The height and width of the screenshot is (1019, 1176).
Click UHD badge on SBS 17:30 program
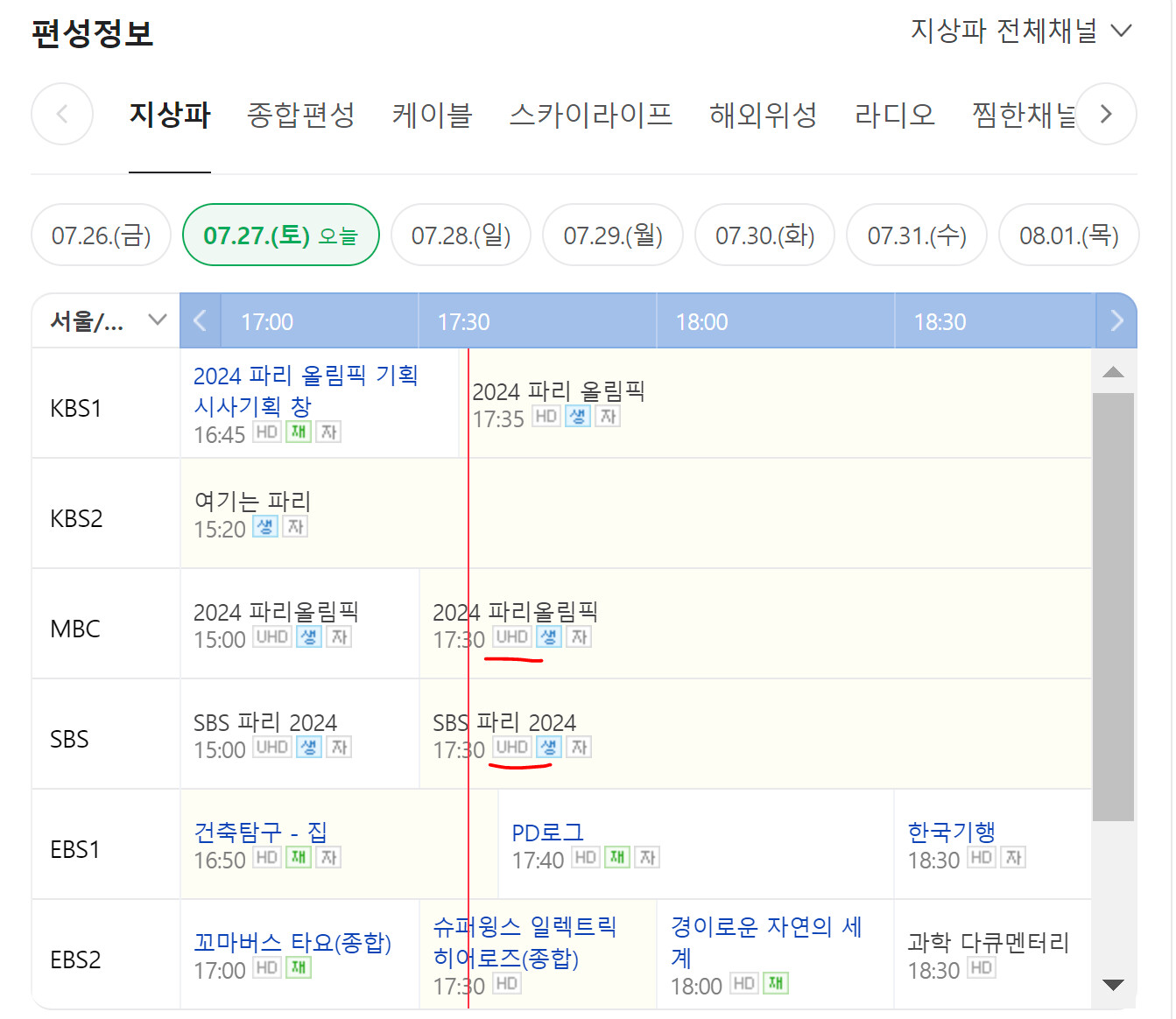(x=511, y=747)
